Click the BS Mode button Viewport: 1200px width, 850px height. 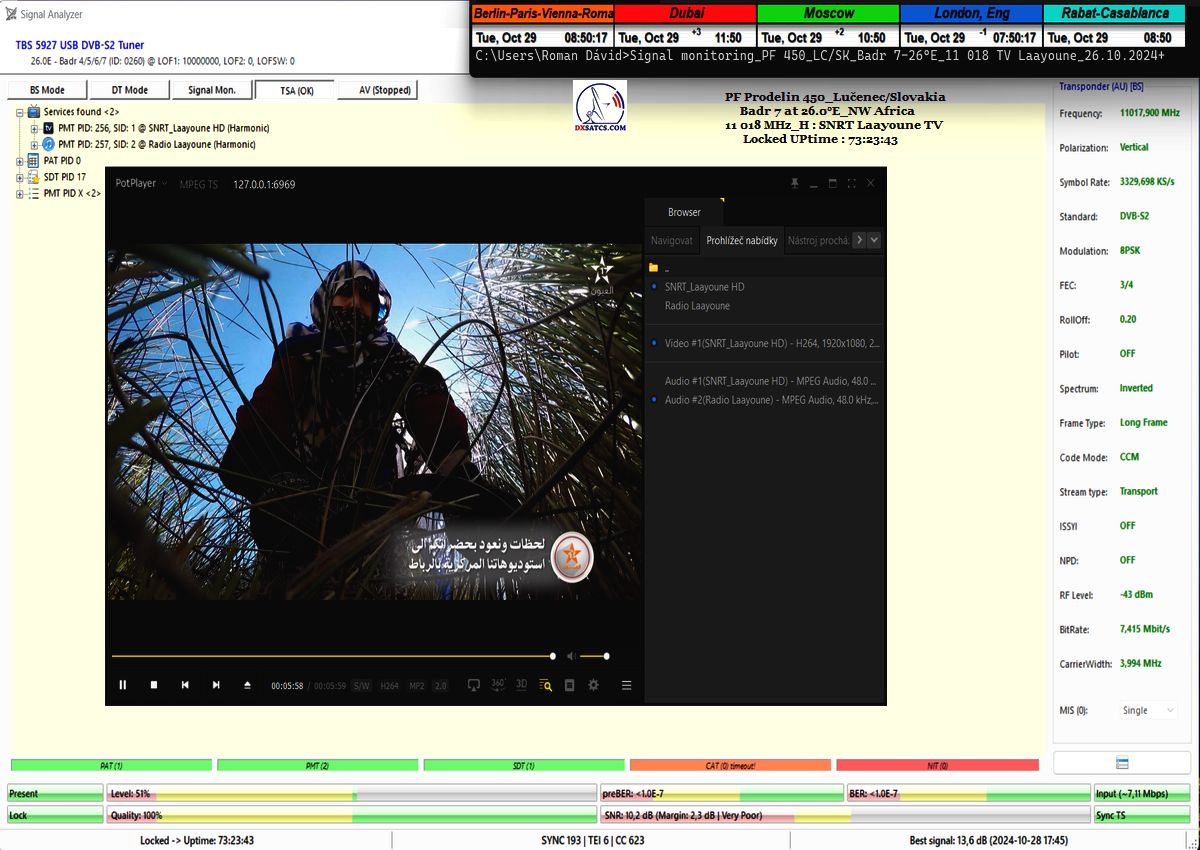click(x=47, y=90)
